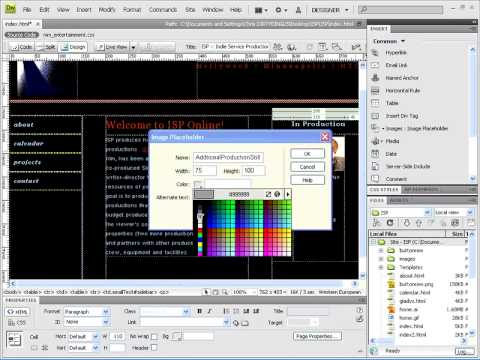Click the Bg color swatch in Properties
Screen dimensions: 480x360
(x=177, y=336)
